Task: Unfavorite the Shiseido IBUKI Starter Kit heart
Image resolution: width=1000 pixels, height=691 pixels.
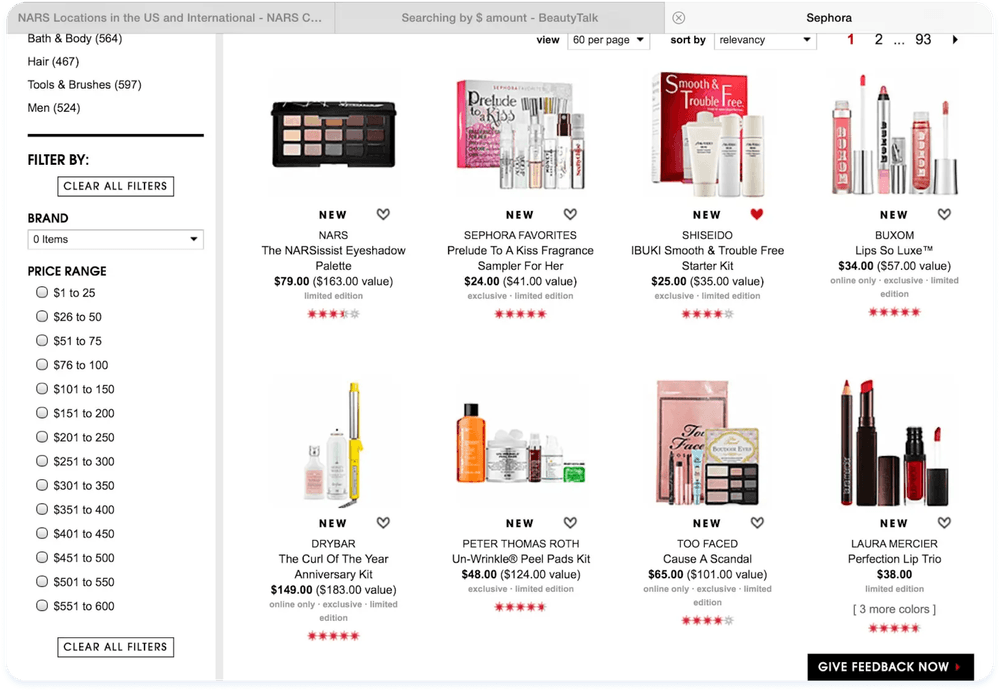Action: tap(757, 214)
